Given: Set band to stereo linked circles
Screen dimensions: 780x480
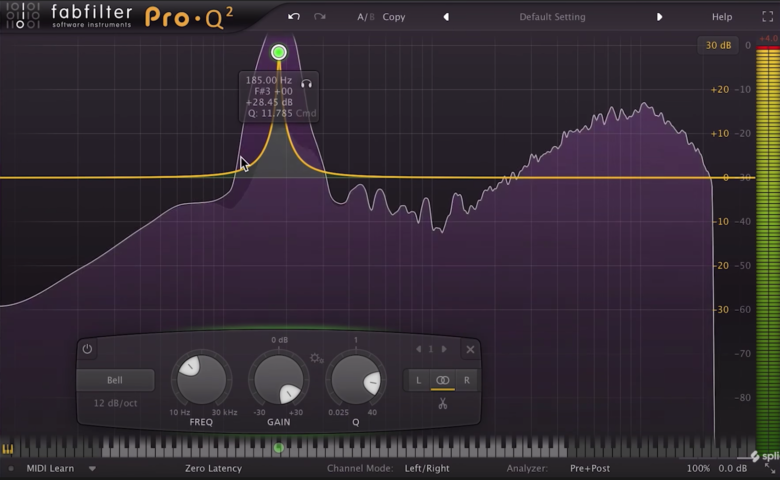Looking at the screenshot, I should point(443,380).
